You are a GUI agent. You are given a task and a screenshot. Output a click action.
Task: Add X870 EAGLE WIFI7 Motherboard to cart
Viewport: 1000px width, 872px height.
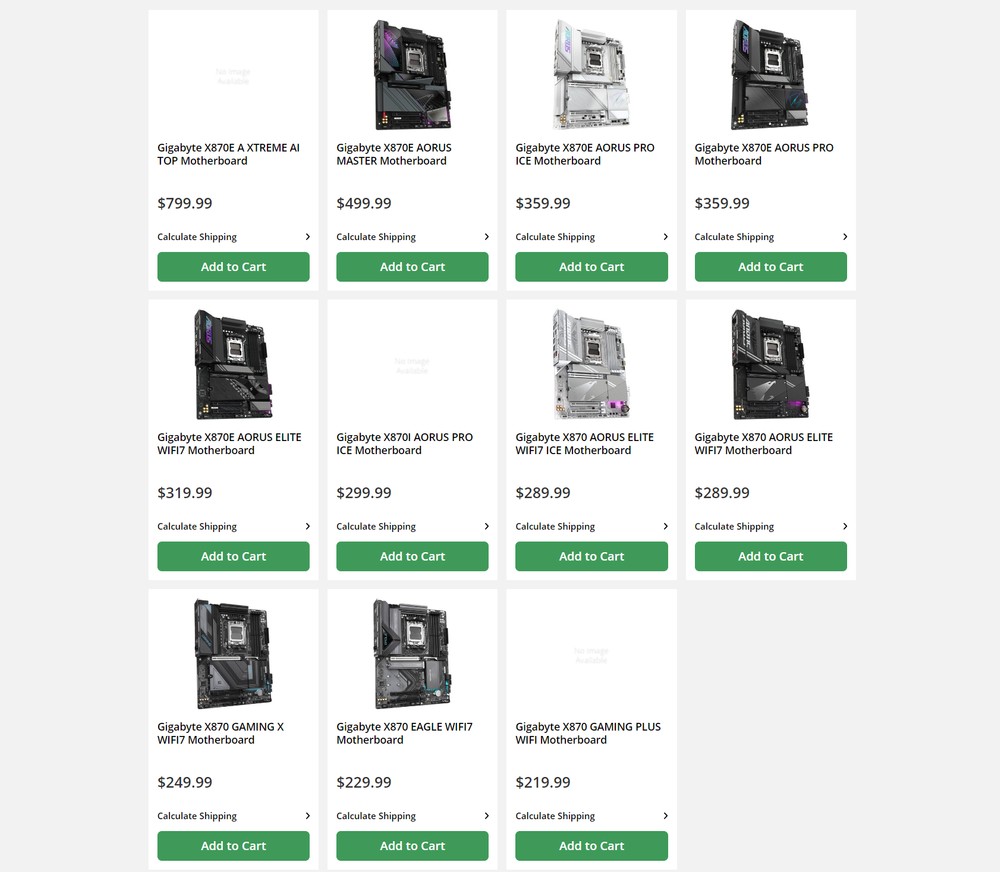412,846
